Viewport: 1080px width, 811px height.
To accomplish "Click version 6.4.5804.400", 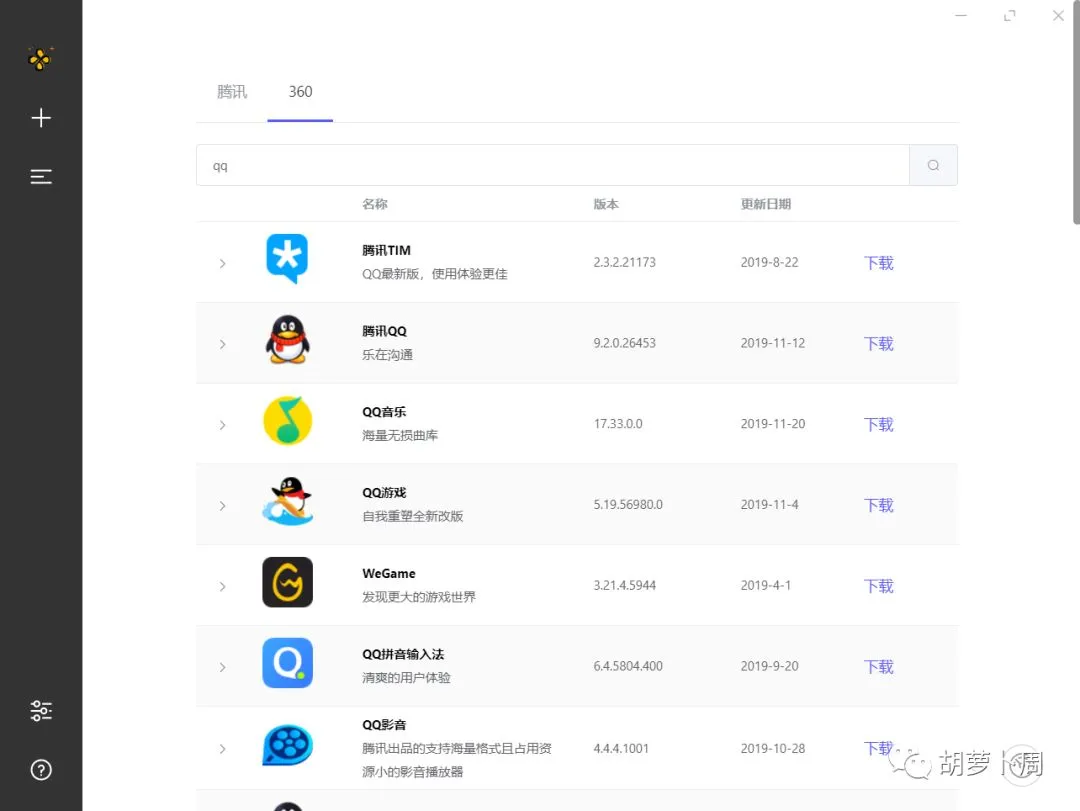I will [x=628, y=666].
